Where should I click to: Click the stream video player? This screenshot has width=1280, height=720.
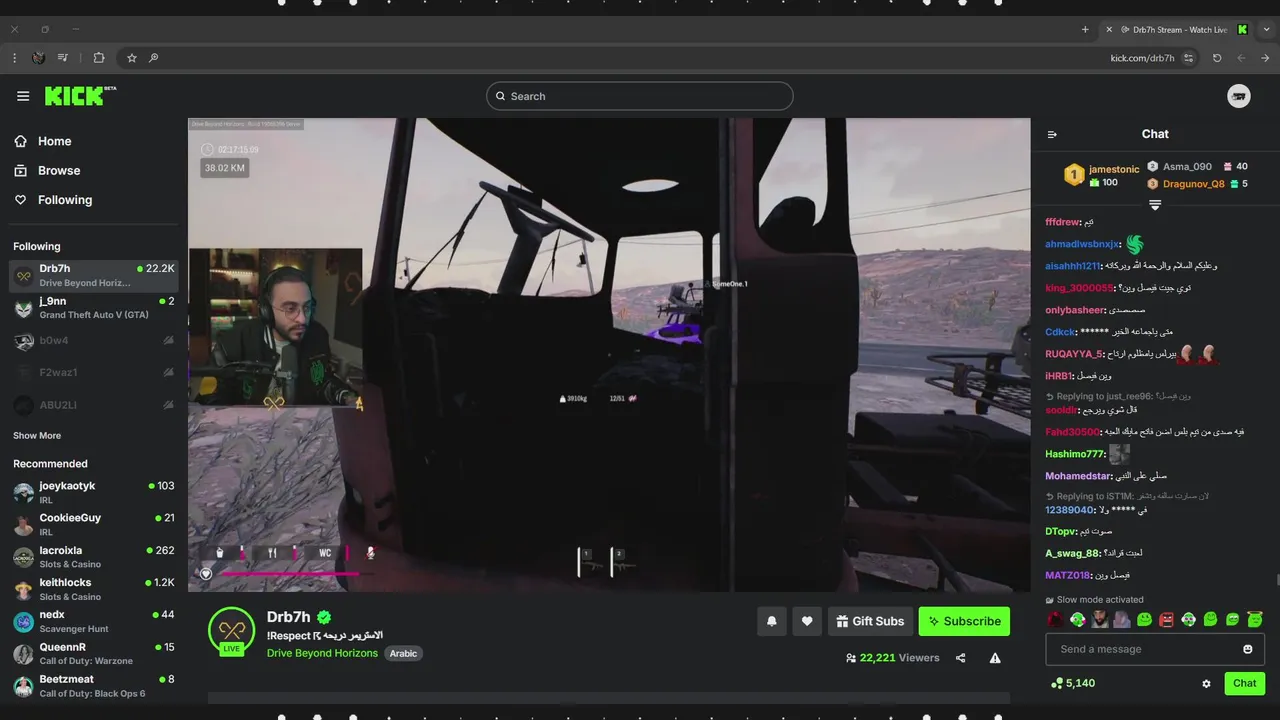pos(609,355)
